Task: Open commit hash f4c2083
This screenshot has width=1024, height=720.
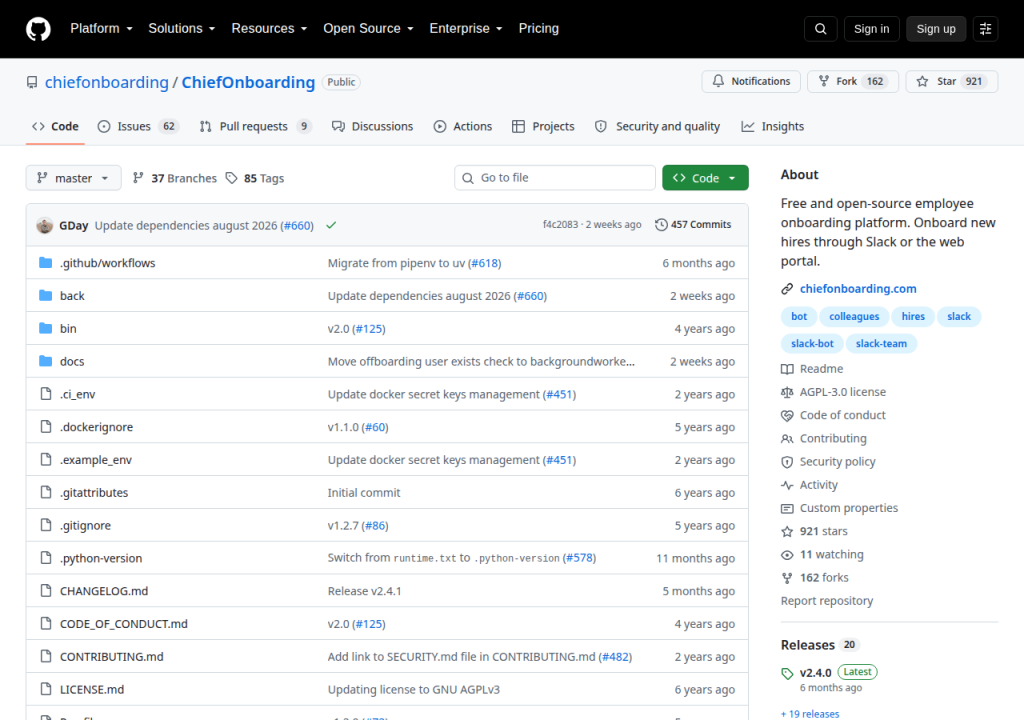Action: pyautogui.click(x=560, y=225)
